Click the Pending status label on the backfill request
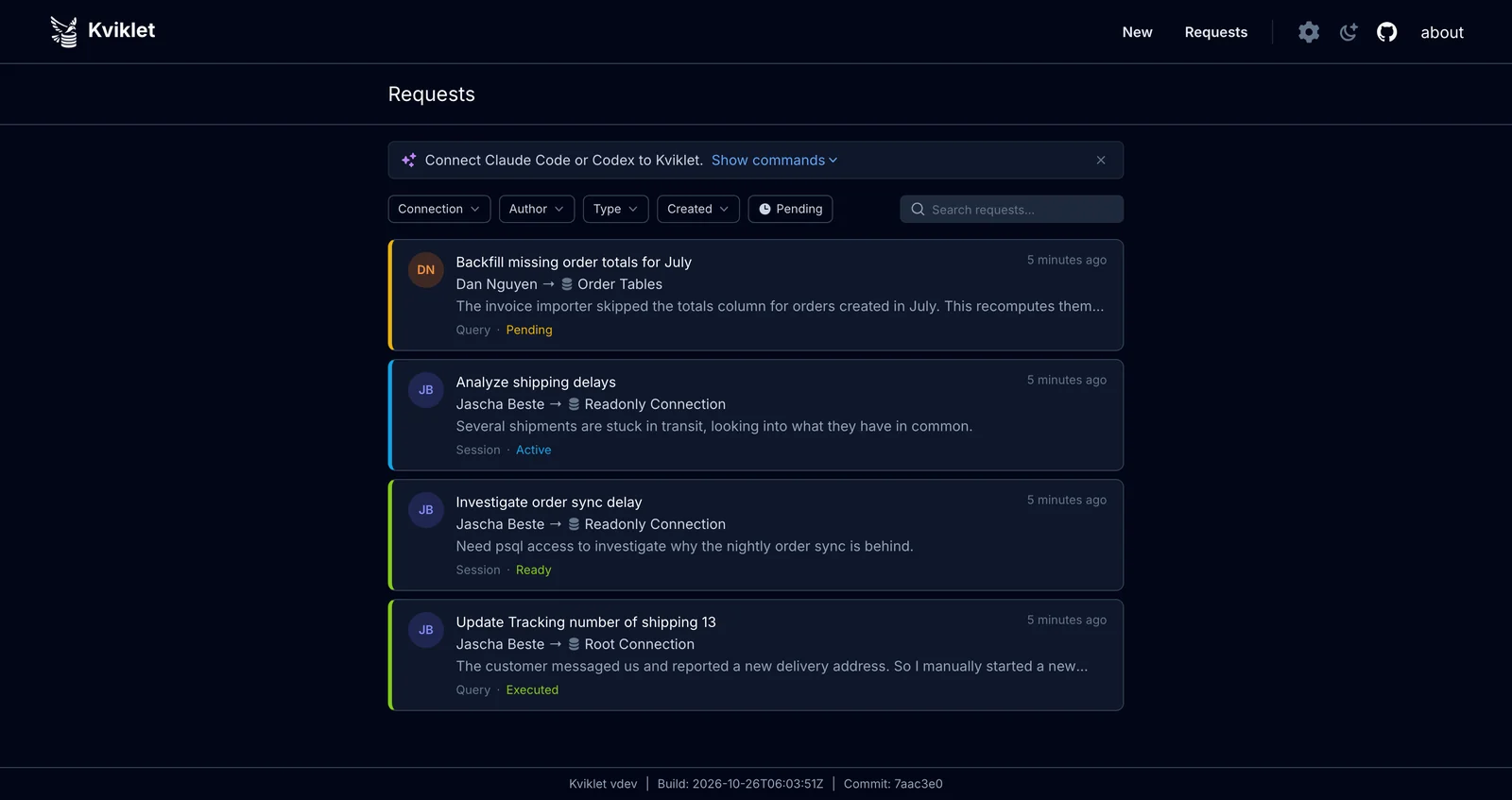Viewport: 1512px width, 800px height. (529, 330)
